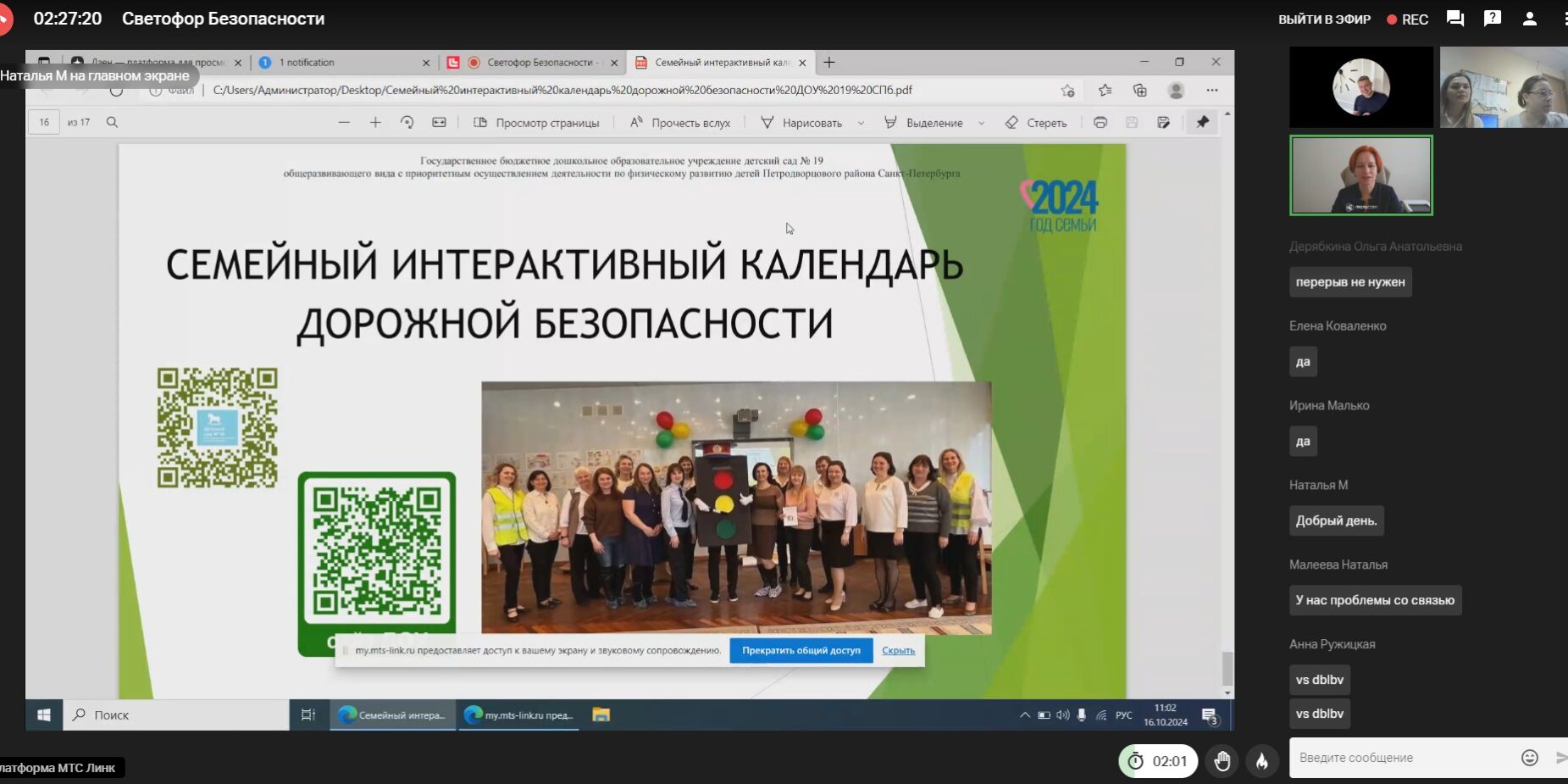Zoom out of the PDF

click(344, 122)
